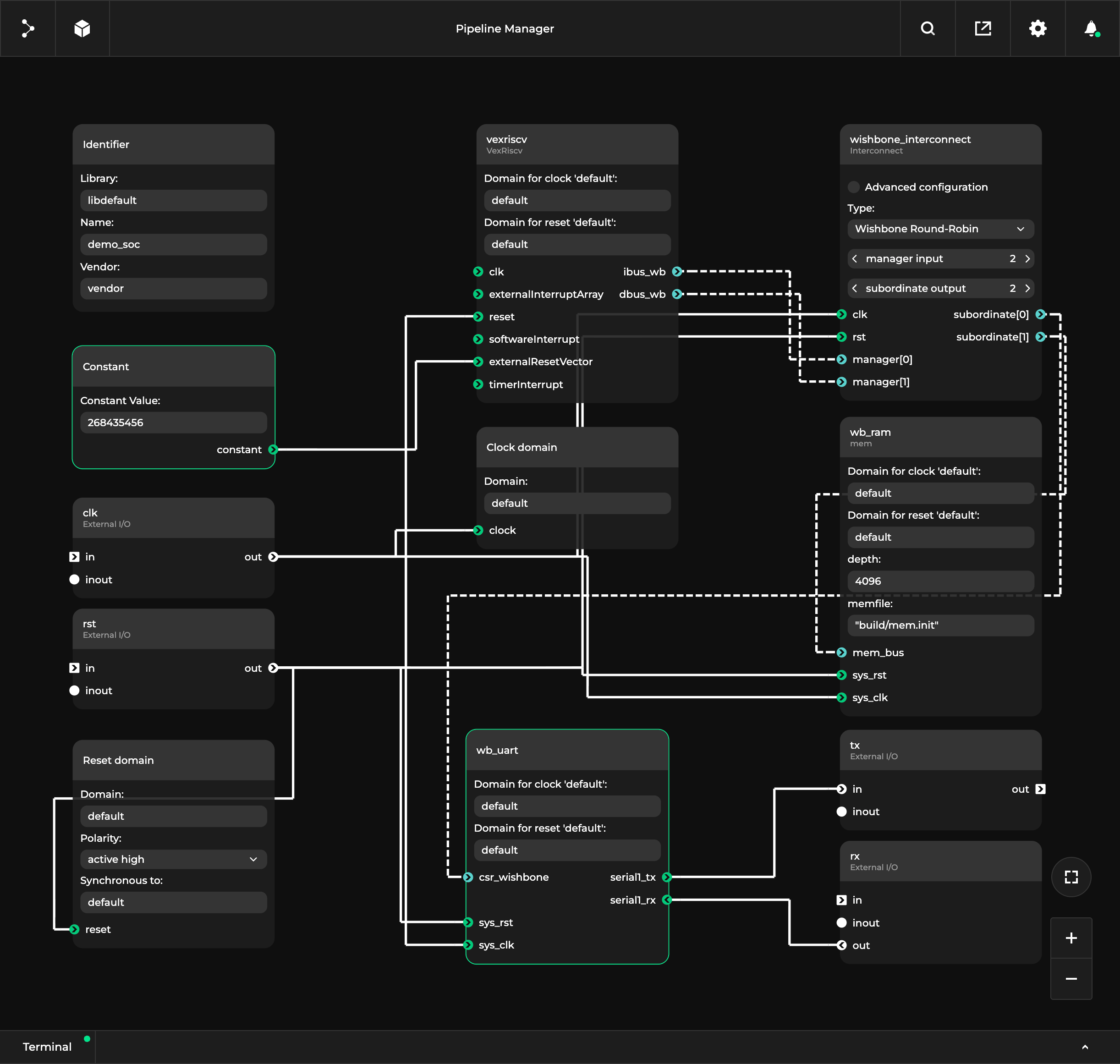Edit the memfile field build/mem.init

941,625
